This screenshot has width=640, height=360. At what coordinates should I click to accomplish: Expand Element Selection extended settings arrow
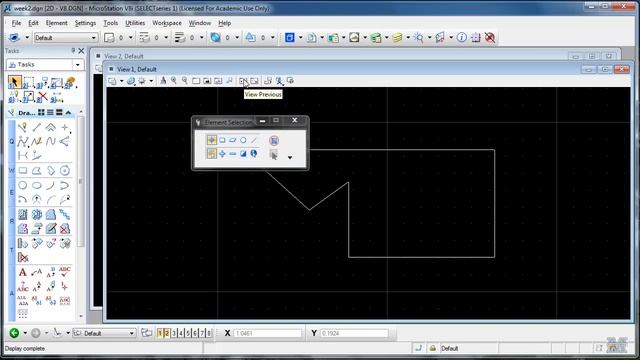click(x=290, y=158)
